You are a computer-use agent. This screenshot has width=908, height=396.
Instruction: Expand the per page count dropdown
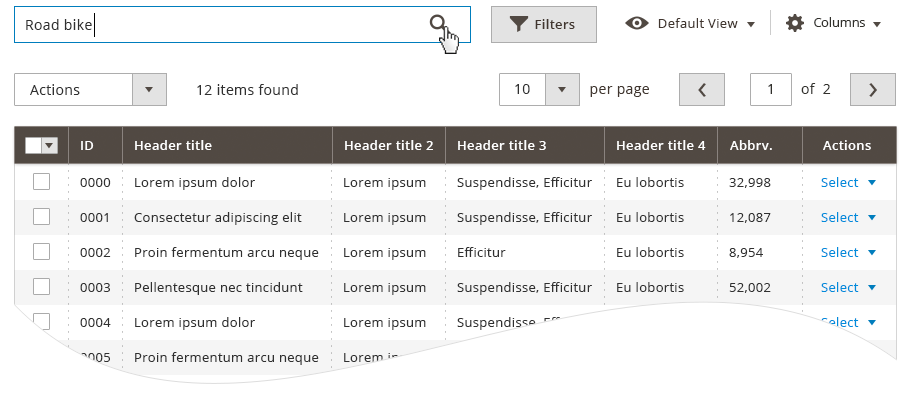click(x=562, y=90)
